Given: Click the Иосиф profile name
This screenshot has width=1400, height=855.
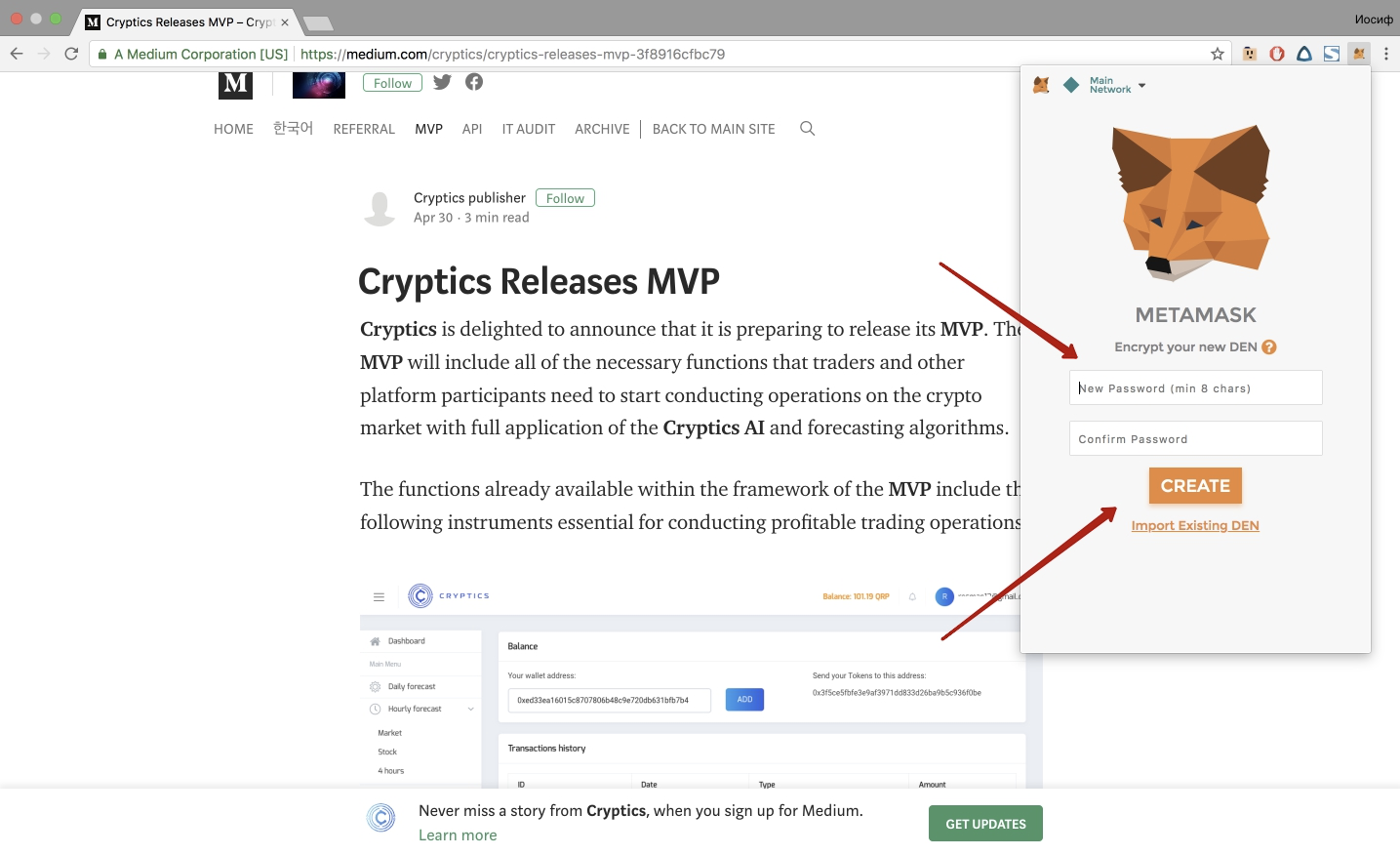Looking at the screenshot, I should (x=1374, y=20).
